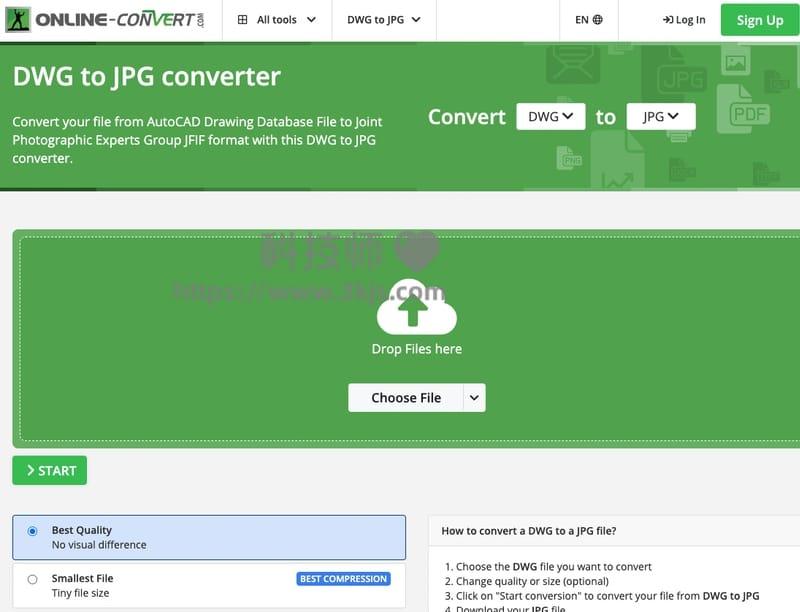
Task: Click the globe language icon
Action: (597, 20)
